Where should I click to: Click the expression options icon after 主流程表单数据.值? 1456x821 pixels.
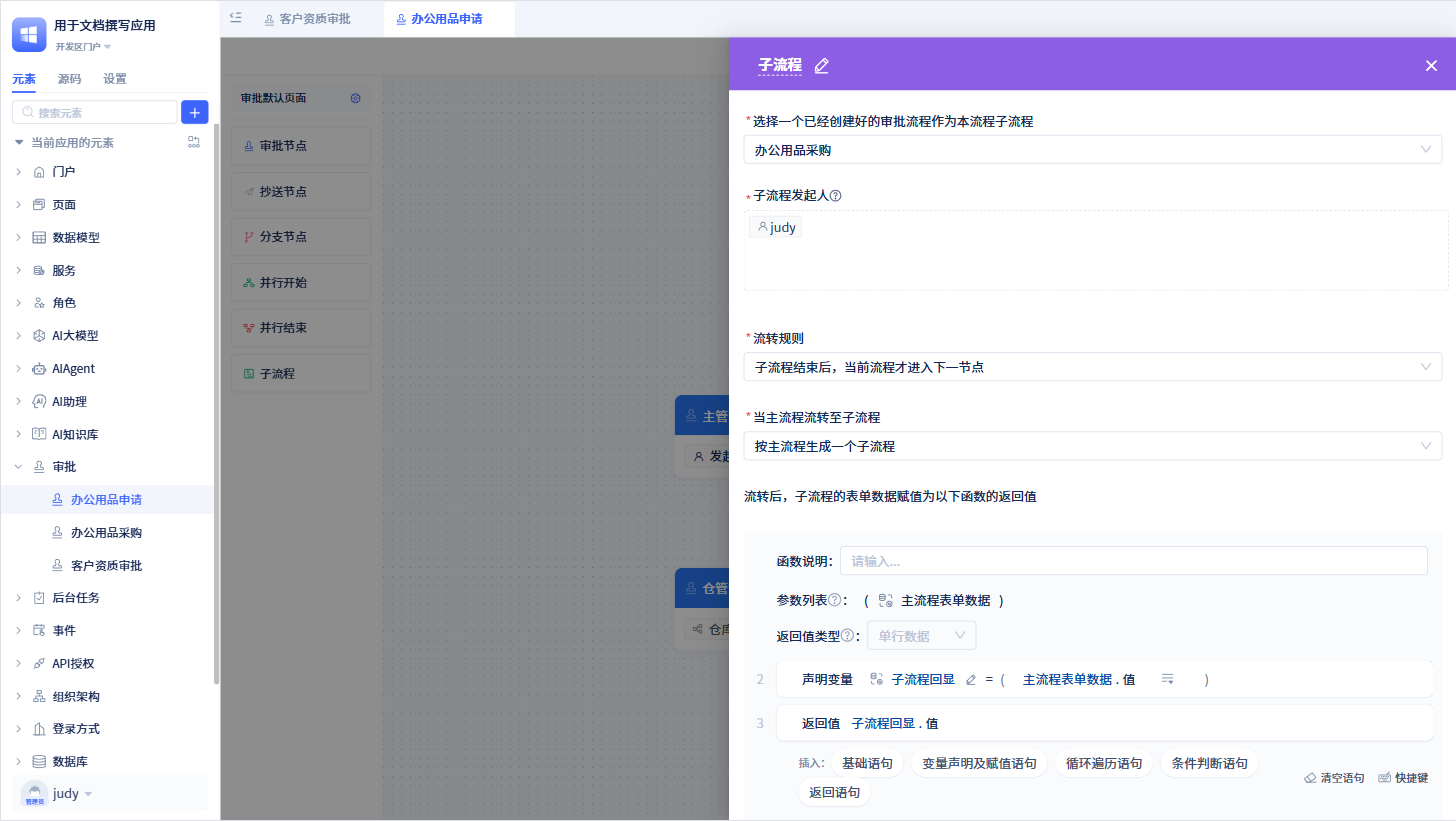coord(1167,679)
